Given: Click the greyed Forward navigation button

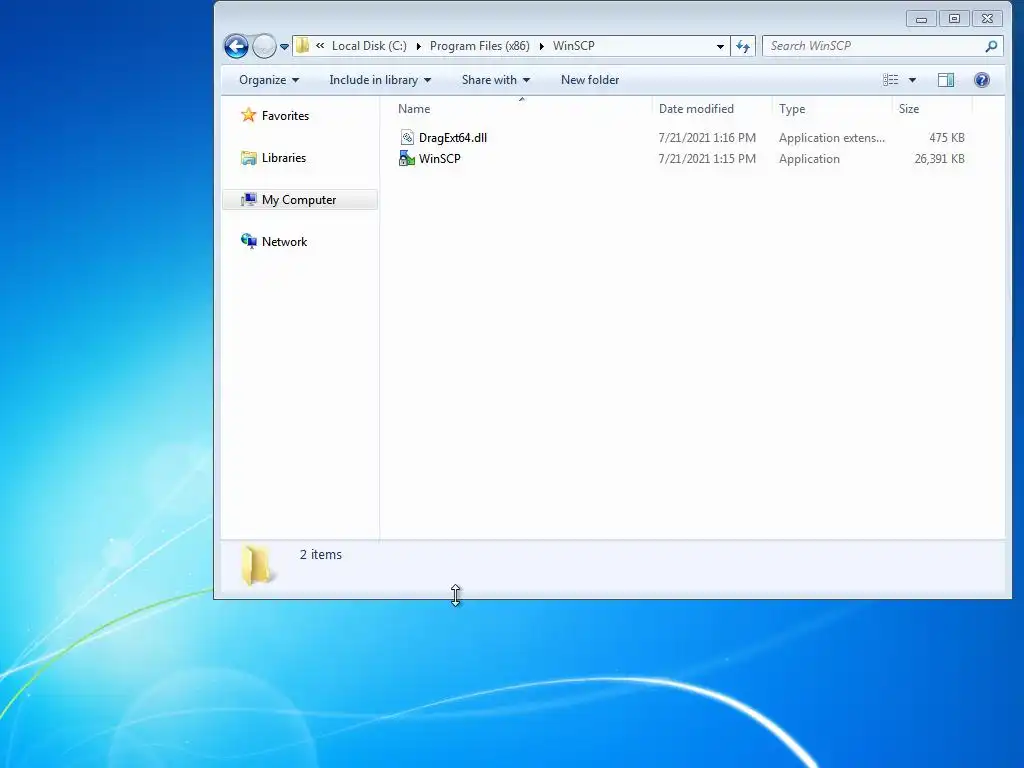Looking at the screenshot, I should tap(264, 46).
